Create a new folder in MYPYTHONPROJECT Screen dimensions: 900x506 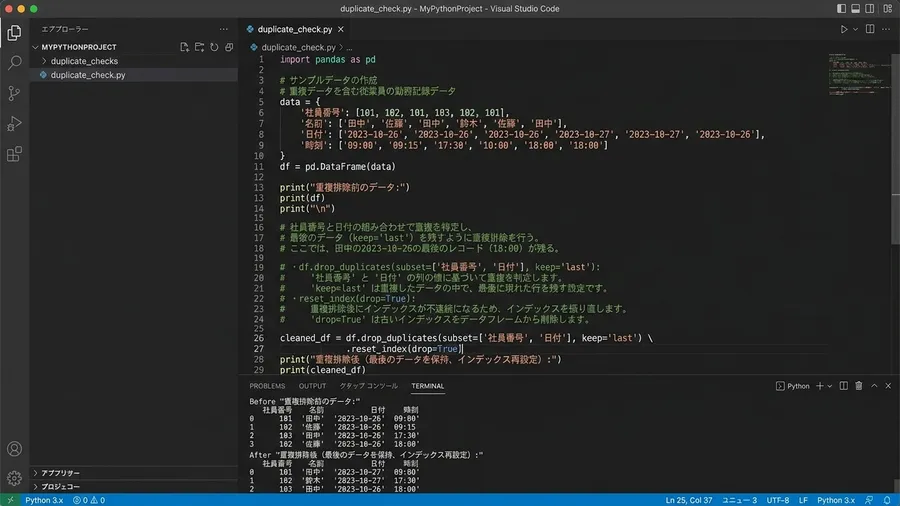[x=199, y=47]
